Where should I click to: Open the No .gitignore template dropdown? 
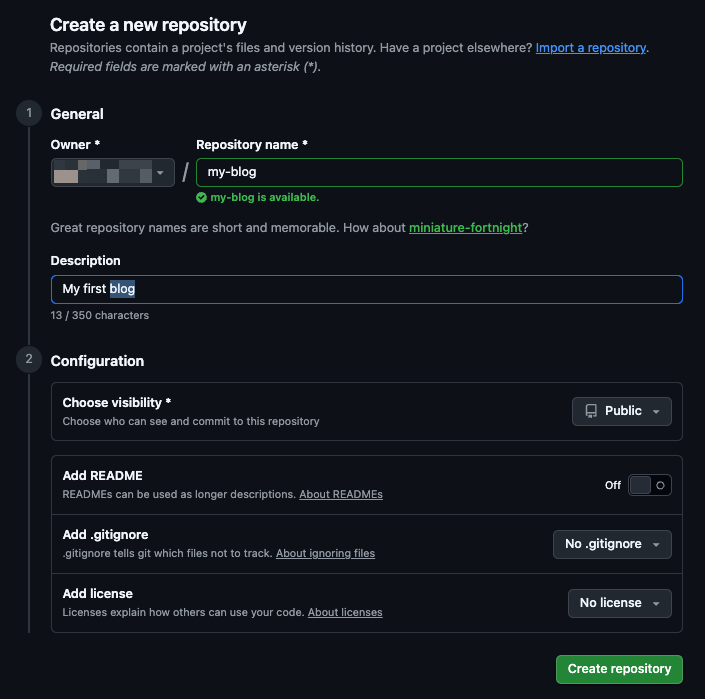611,544
